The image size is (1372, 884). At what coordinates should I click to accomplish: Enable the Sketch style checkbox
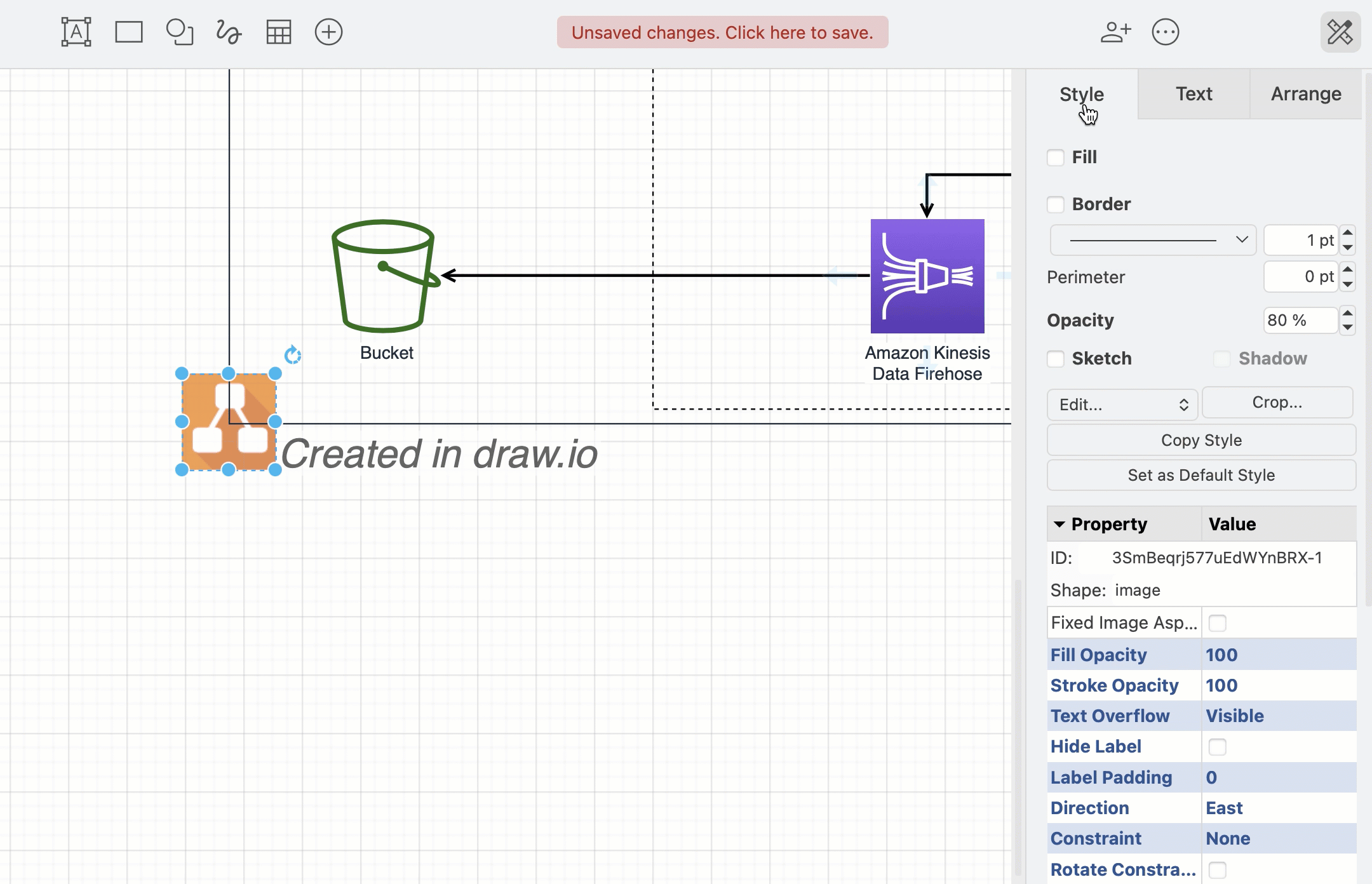(x=1056, y=359)
